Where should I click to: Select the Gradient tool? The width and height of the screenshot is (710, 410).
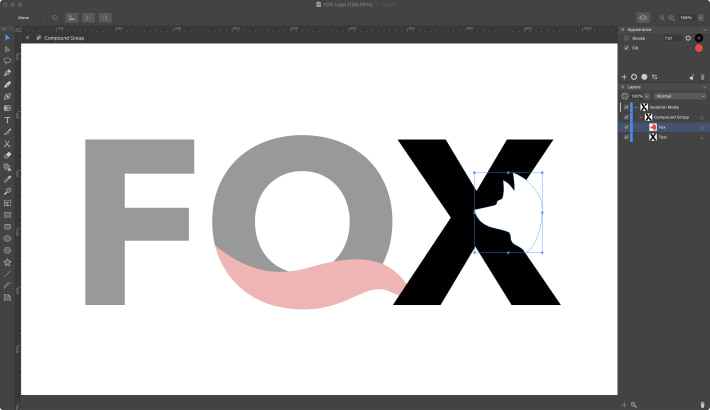pyautogui.click(x=7, y=108)
